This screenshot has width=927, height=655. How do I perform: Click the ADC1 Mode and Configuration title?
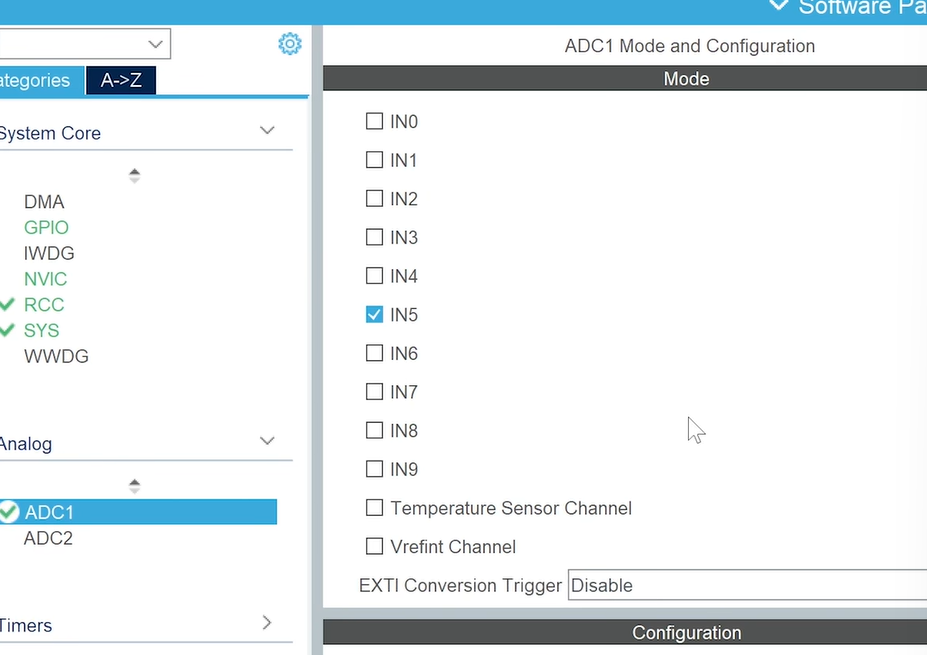click(x=689, y=46)
